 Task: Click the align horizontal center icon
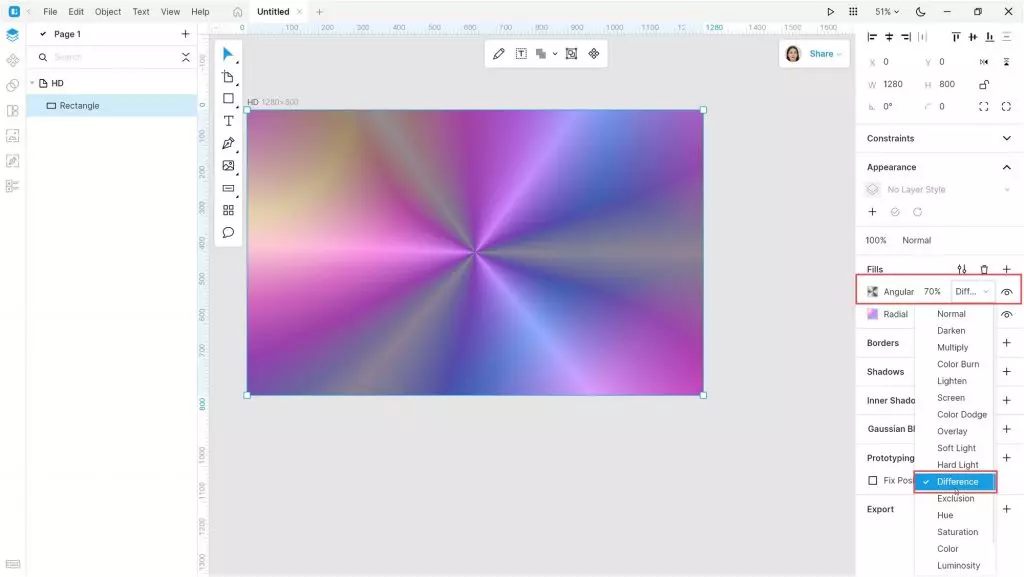pyautogui.click(x=889, y=37)
